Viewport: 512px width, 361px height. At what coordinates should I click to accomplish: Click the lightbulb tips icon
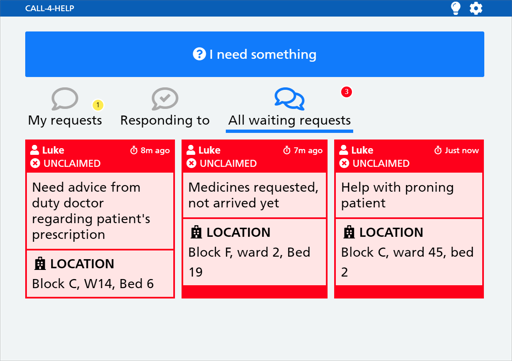(x=455, y=8)
